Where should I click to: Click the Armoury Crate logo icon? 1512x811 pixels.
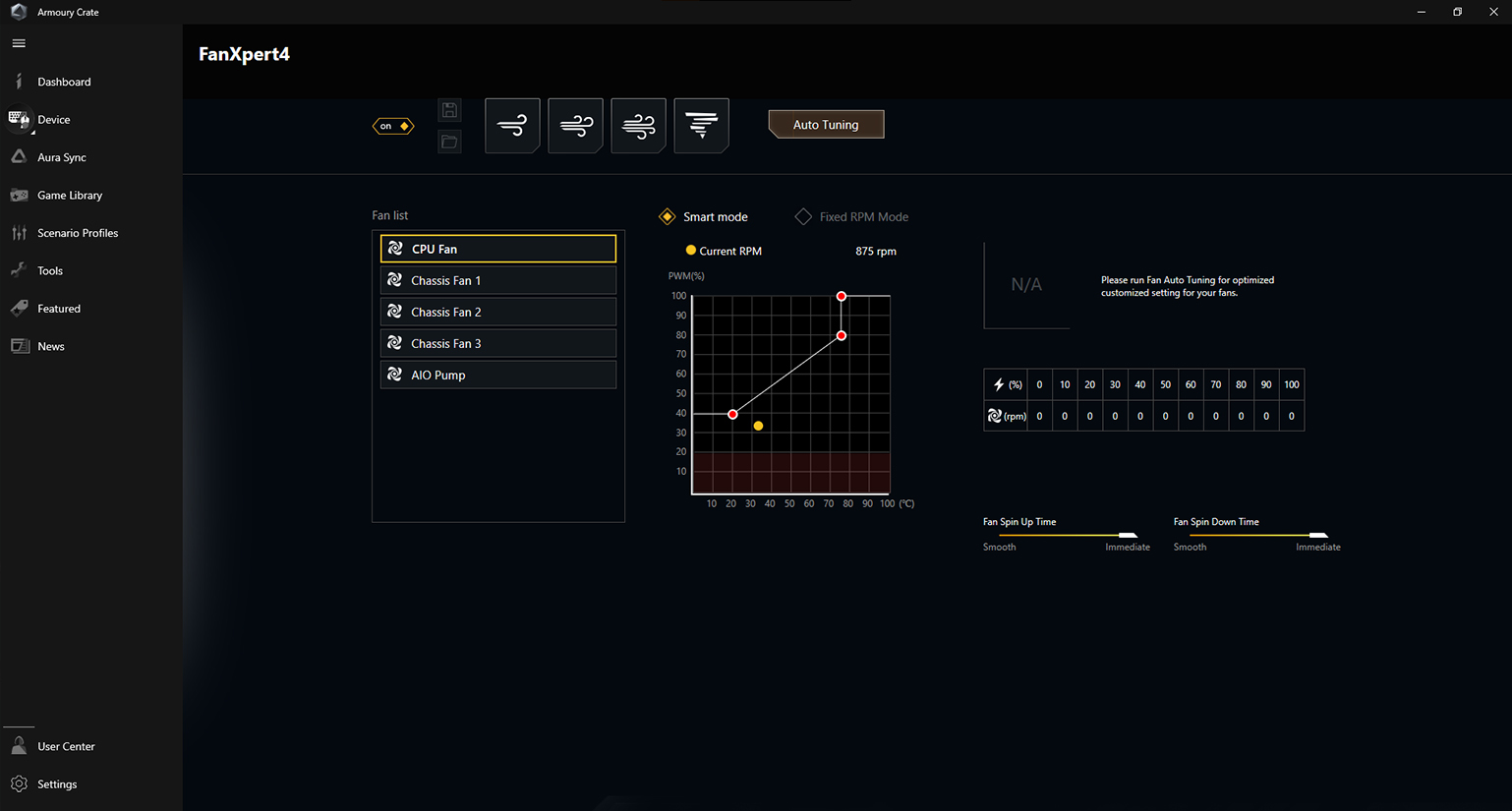[x=19, y=12]
